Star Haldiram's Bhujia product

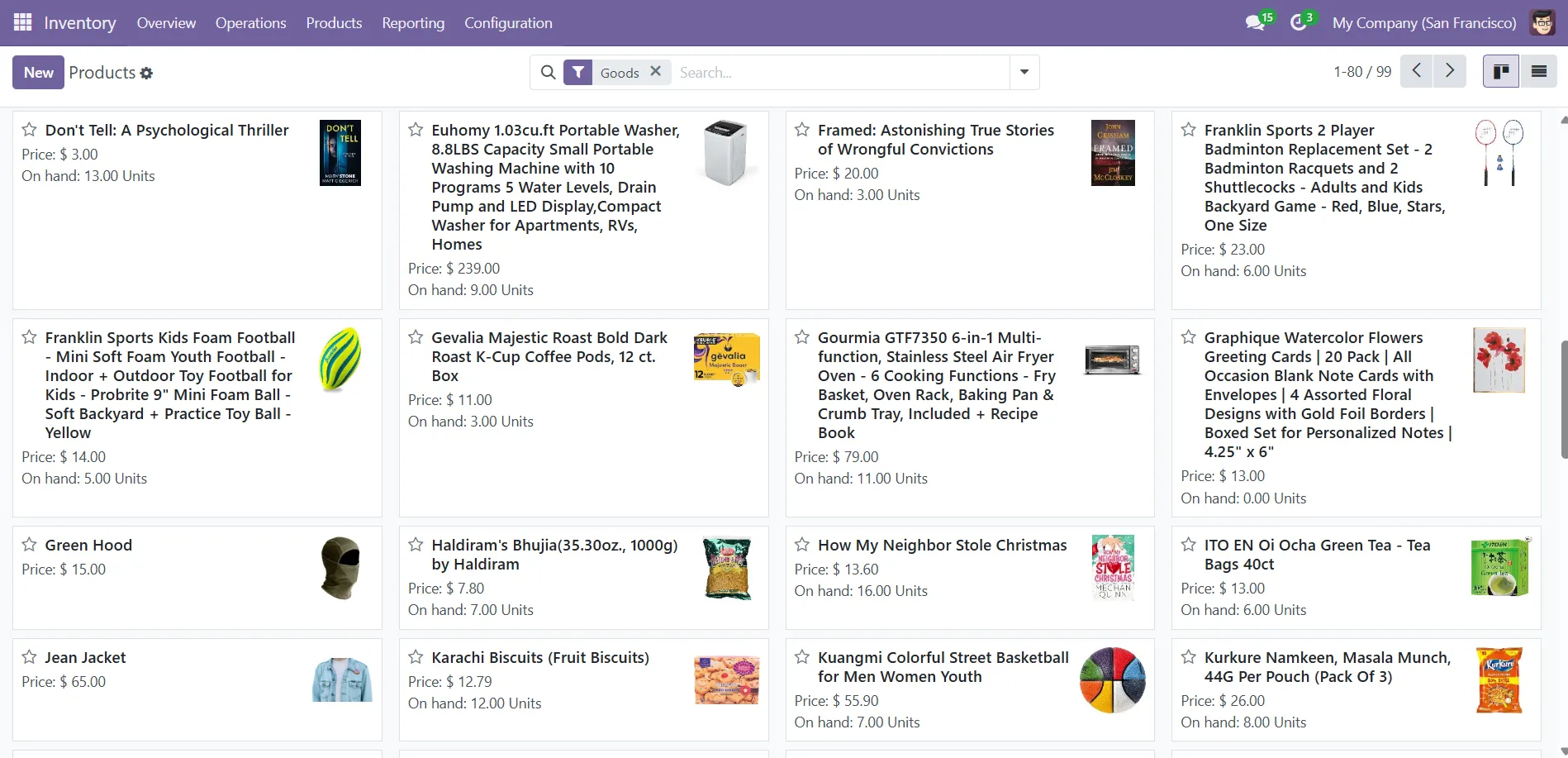(x=416, y=545)
